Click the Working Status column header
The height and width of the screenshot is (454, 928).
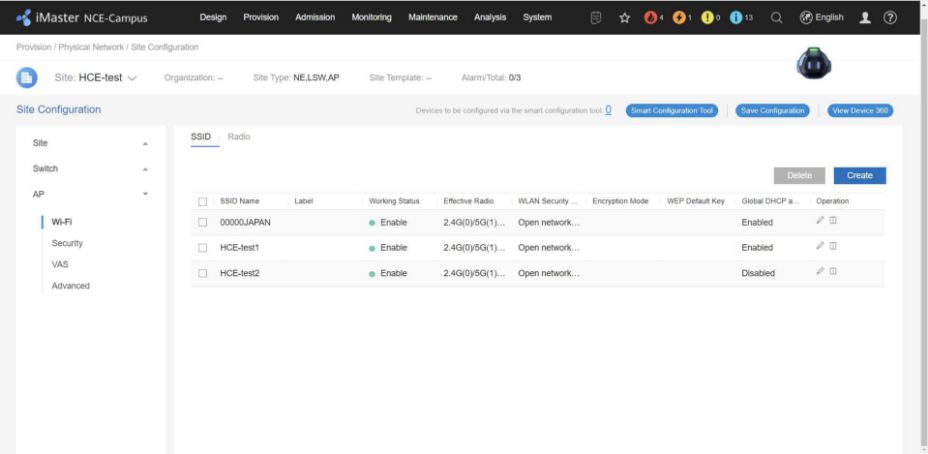[x=394, y=201]
